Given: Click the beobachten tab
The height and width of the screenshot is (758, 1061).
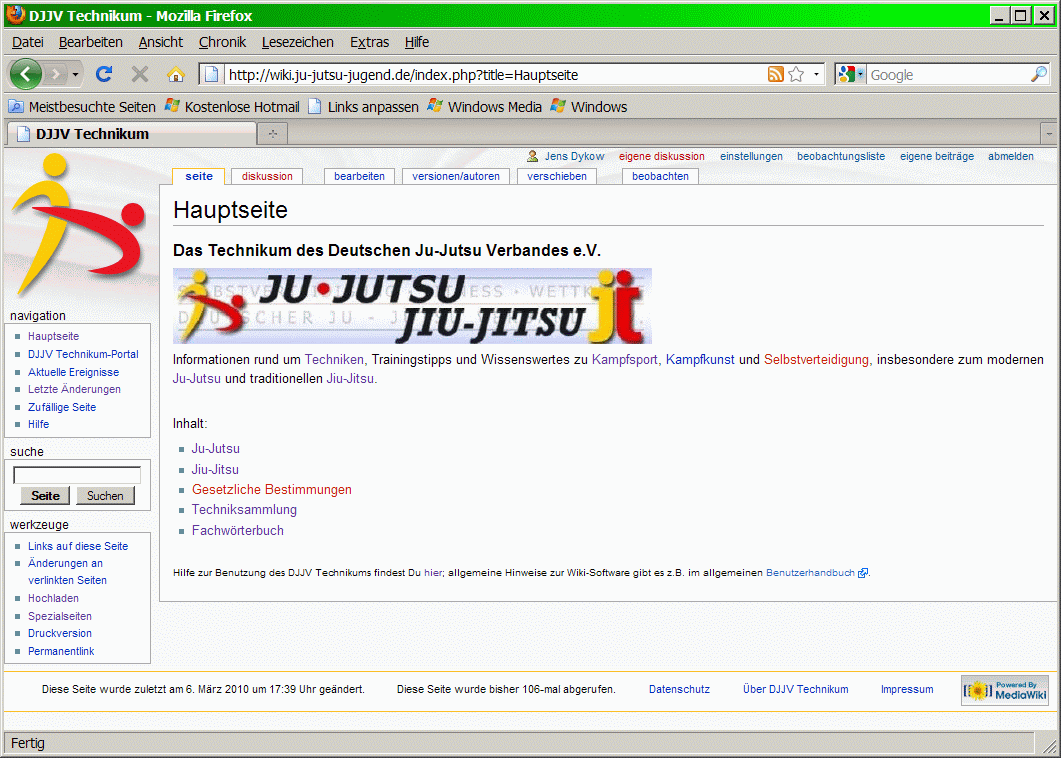Looking at the screenshot, I should (x=660, y=176).
